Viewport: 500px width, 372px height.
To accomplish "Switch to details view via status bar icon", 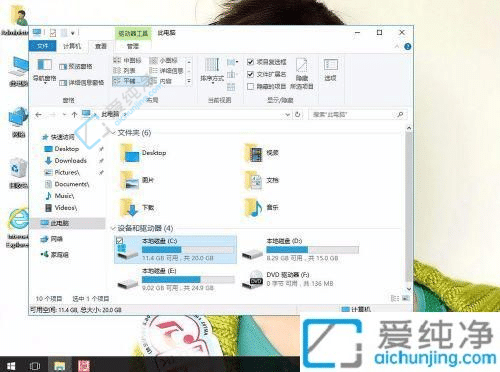I will (394, 298).
